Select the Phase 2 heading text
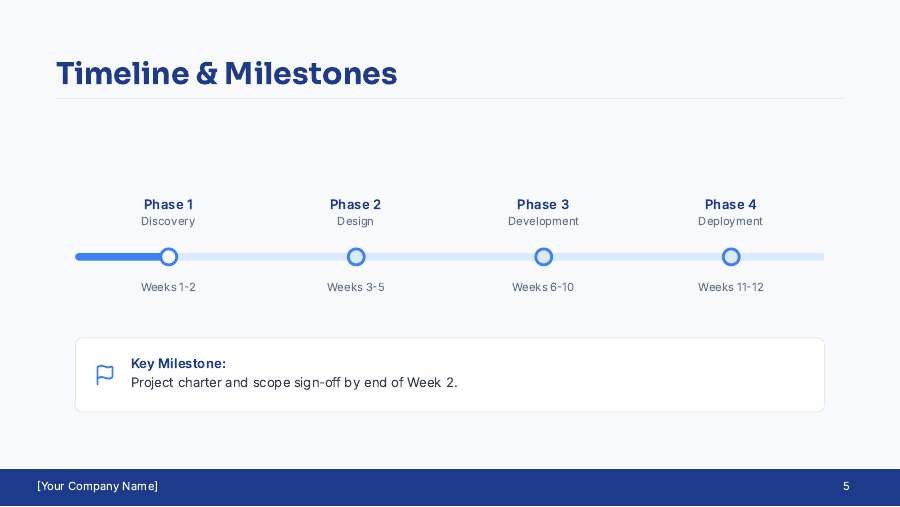Image resolution: width=900 pixels, height=507 pixels. point(356,204)
